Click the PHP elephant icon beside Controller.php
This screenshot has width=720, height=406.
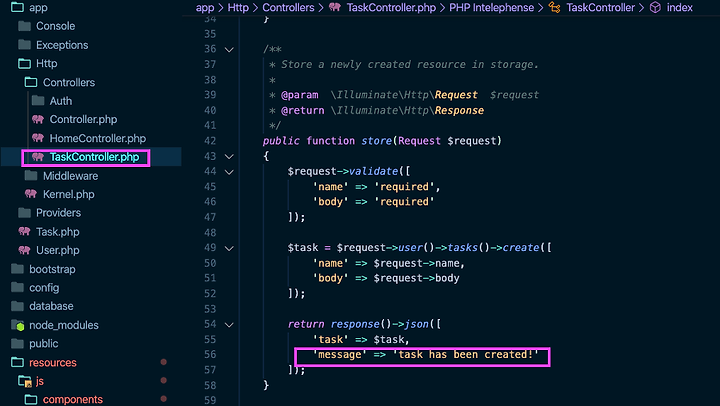coord(38,119)
